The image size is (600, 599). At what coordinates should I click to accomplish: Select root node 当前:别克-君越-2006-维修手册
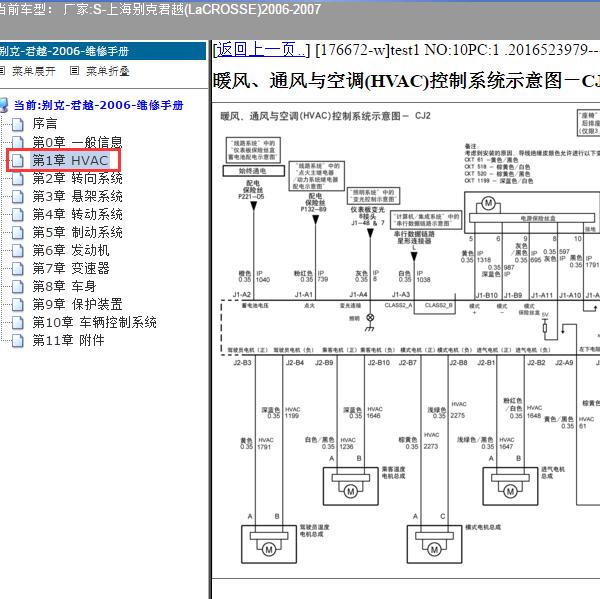click(x=99, y=105)
